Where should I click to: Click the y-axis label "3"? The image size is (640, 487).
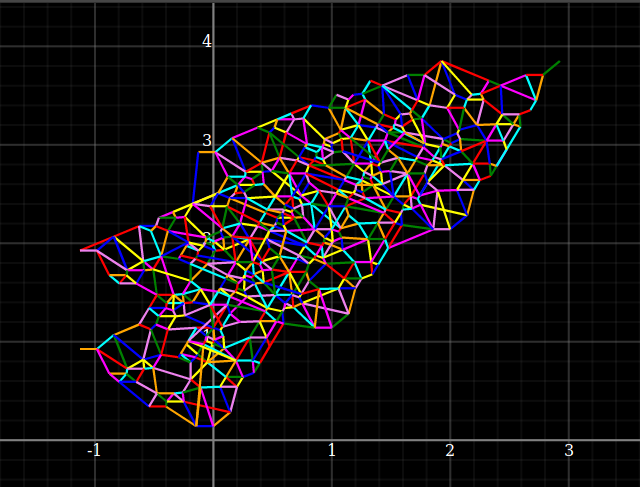pyautogui.click(x=207, y=141)
